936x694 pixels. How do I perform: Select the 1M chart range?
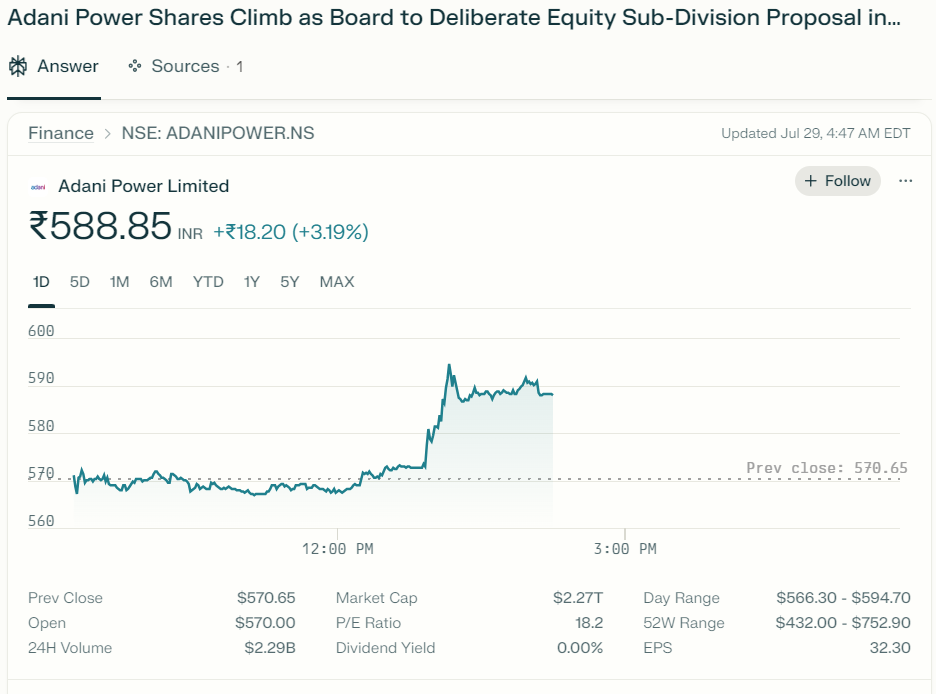(119, 282)
